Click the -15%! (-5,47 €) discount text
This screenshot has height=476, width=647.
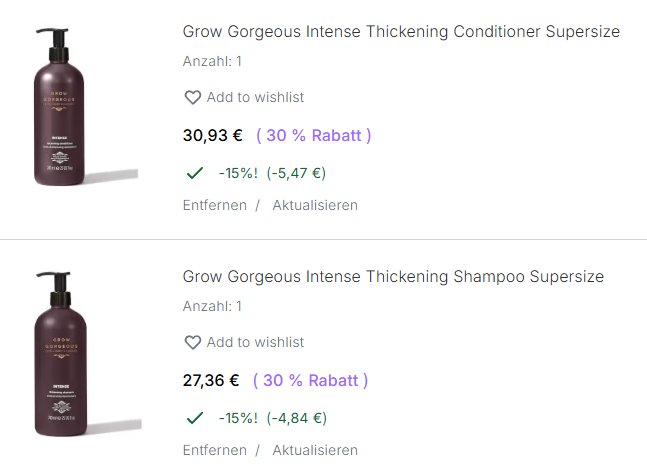coord(272,174)
